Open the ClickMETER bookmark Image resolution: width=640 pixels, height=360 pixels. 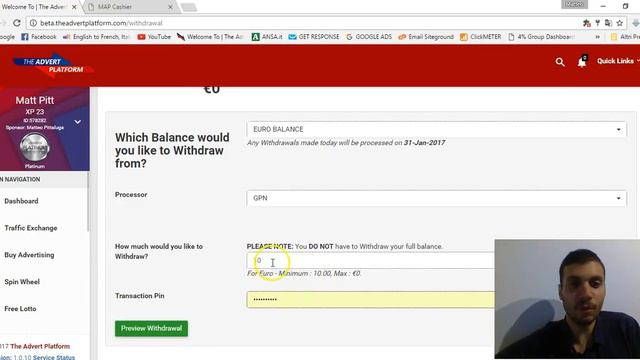(480, 37)
